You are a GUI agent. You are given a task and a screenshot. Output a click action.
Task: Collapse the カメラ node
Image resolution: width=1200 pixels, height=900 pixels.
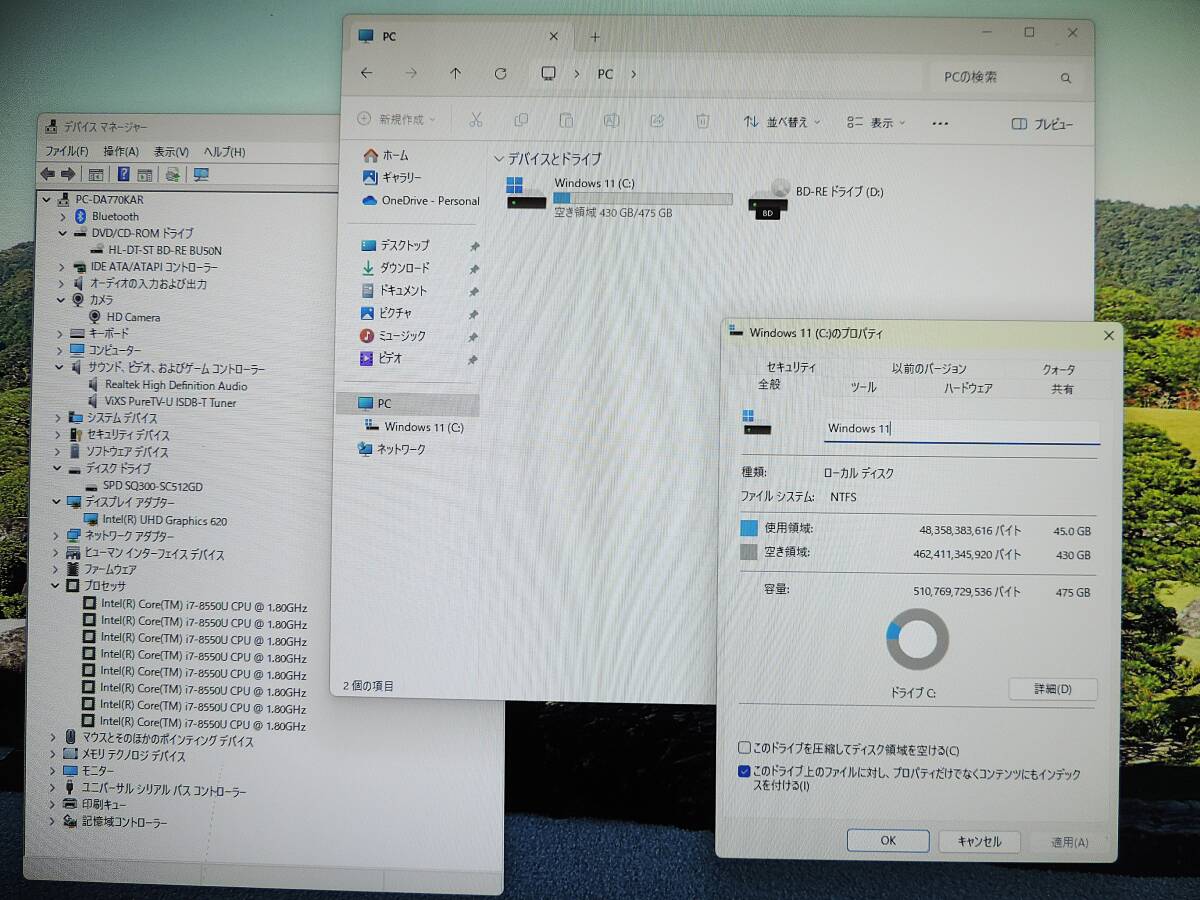[62, 299]
